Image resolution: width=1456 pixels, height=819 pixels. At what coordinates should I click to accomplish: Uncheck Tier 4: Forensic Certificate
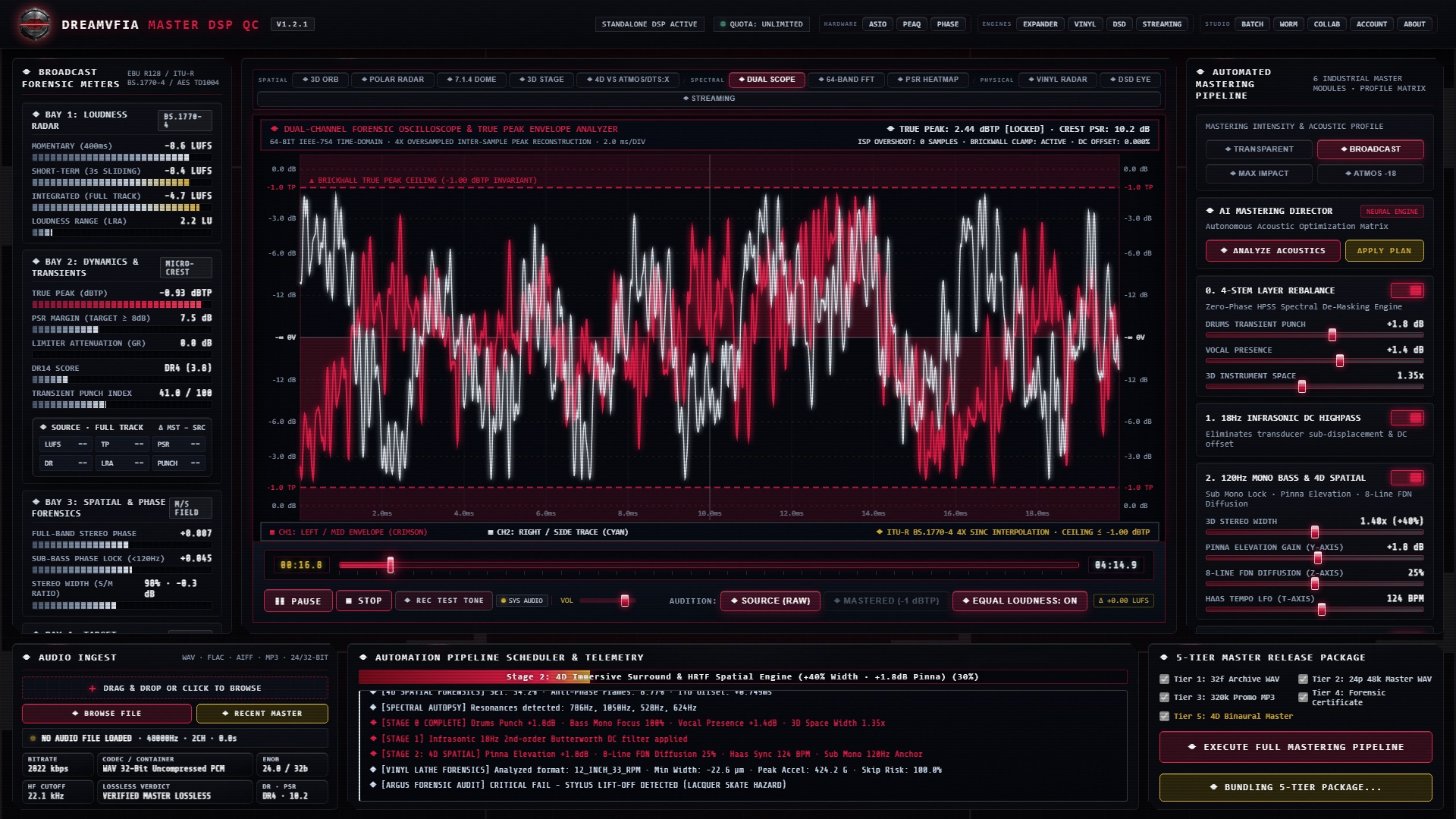pyautogui.click(x=1303, y=698)
